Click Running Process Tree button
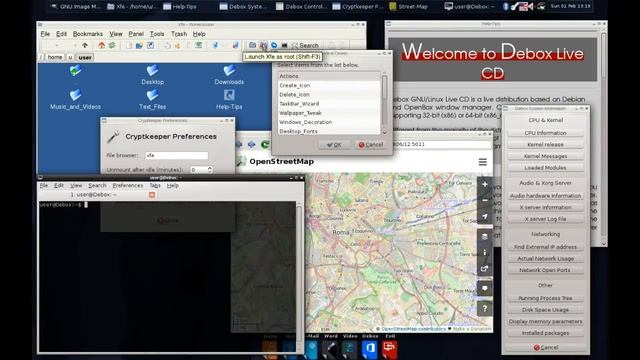Screen dimensions: 640x360 [545, 298]
